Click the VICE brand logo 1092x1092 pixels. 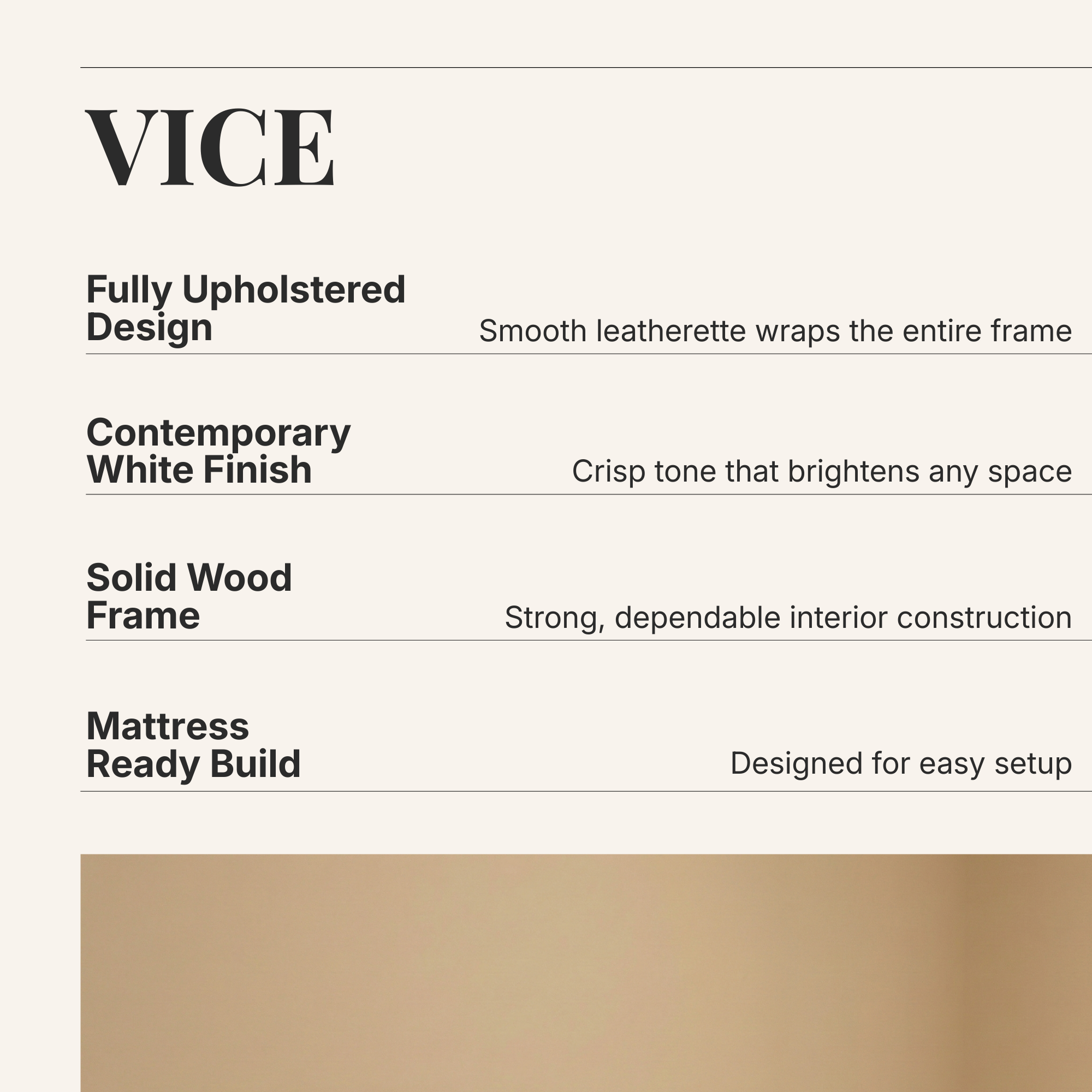(x=210, y=147)
